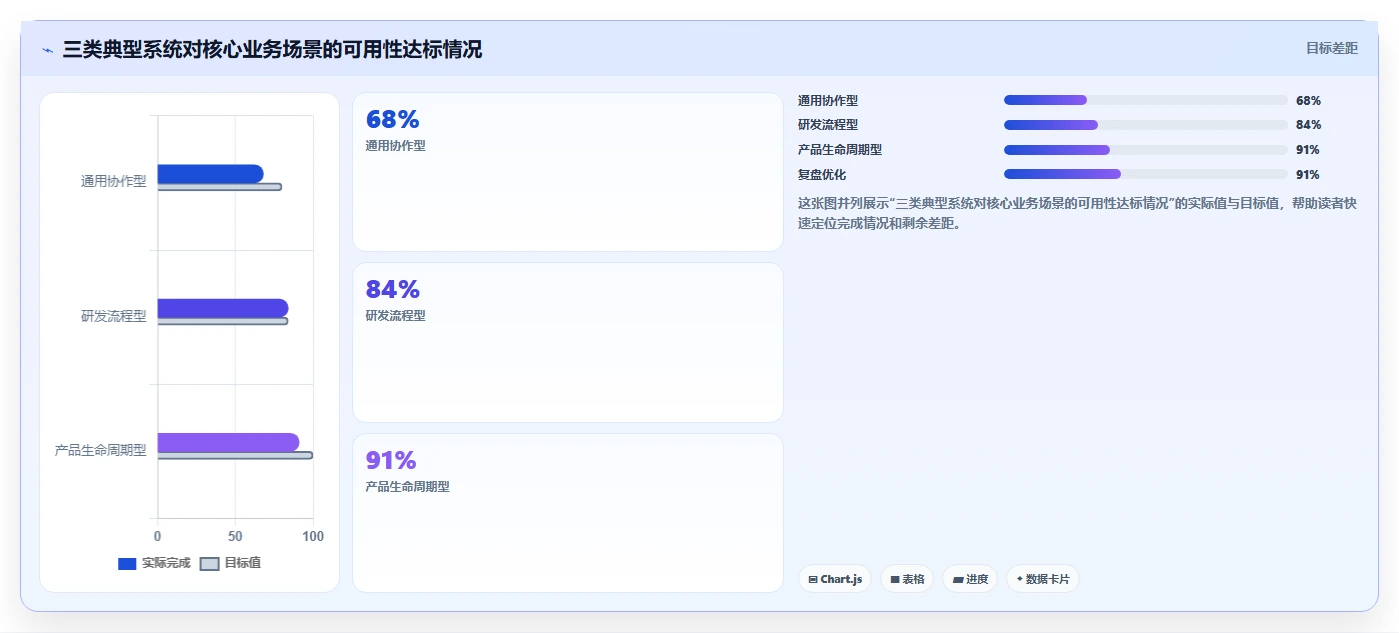Click the 91% value in 产品生命周期型 card
The height and width of the screenshot is (633, 1399).
(x=391, y=461)
